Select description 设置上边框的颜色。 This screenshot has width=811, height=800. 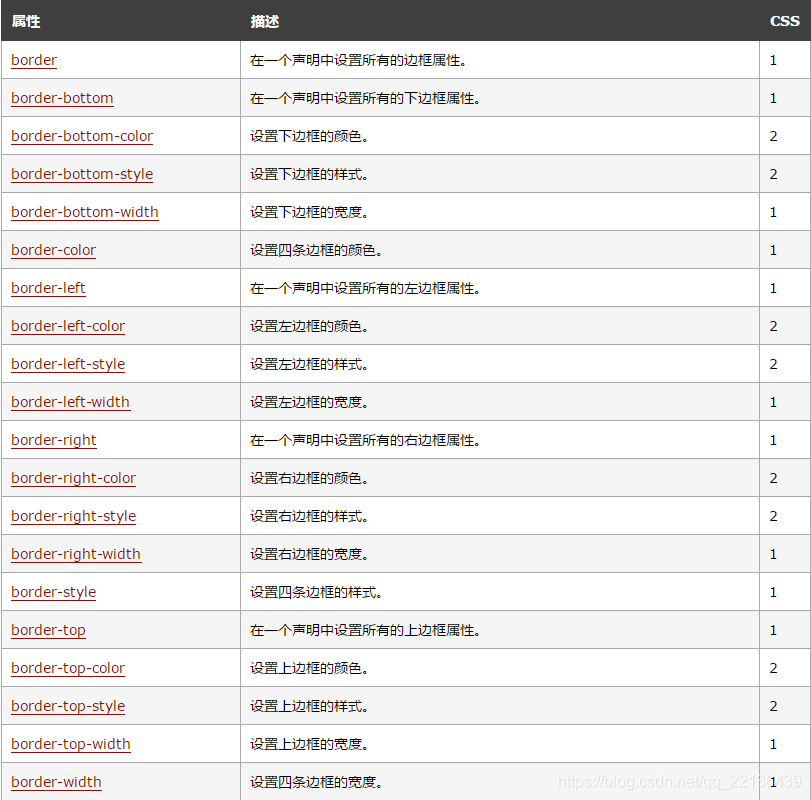(309, 669)
